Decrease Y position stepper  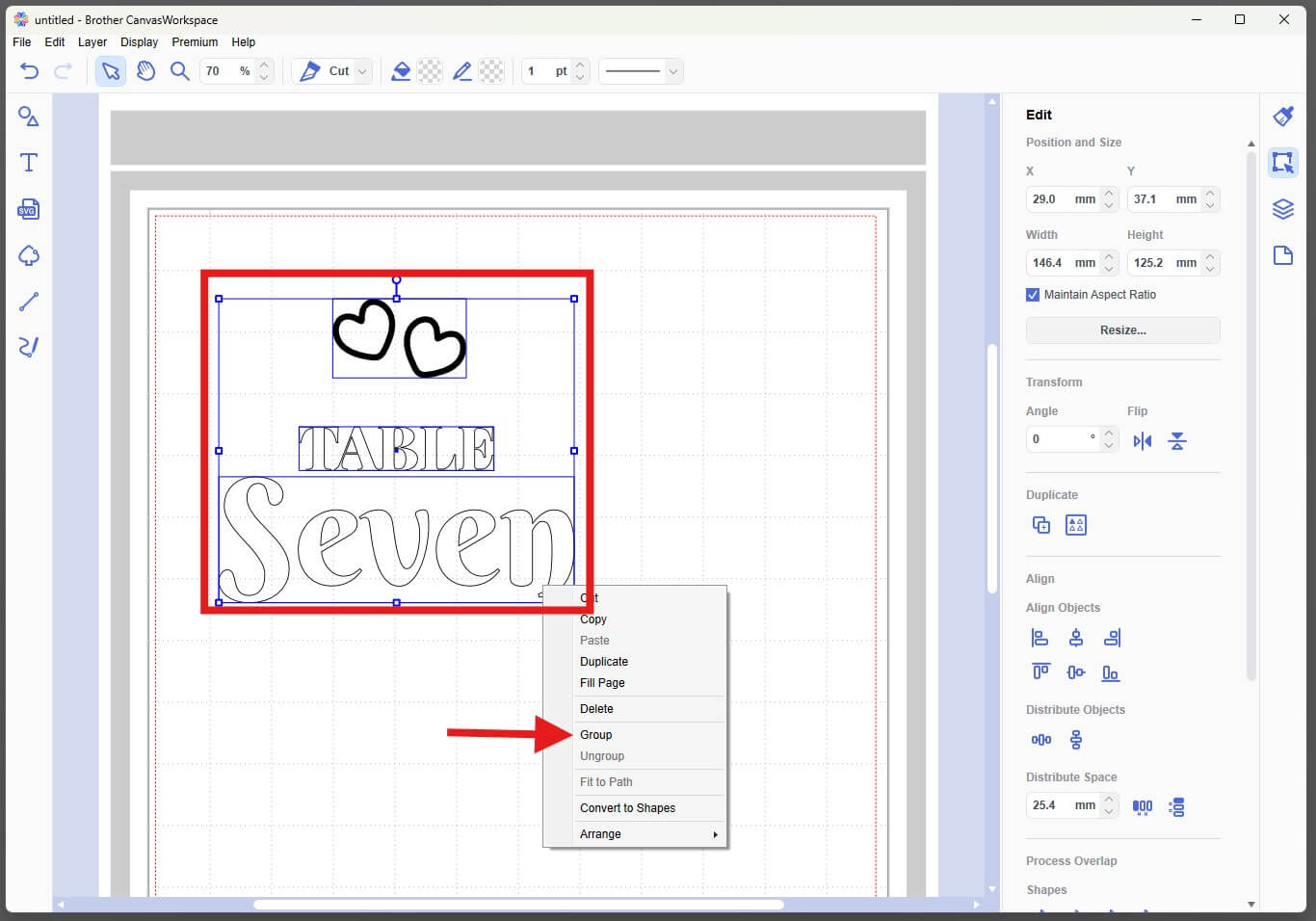(1210, 205)
